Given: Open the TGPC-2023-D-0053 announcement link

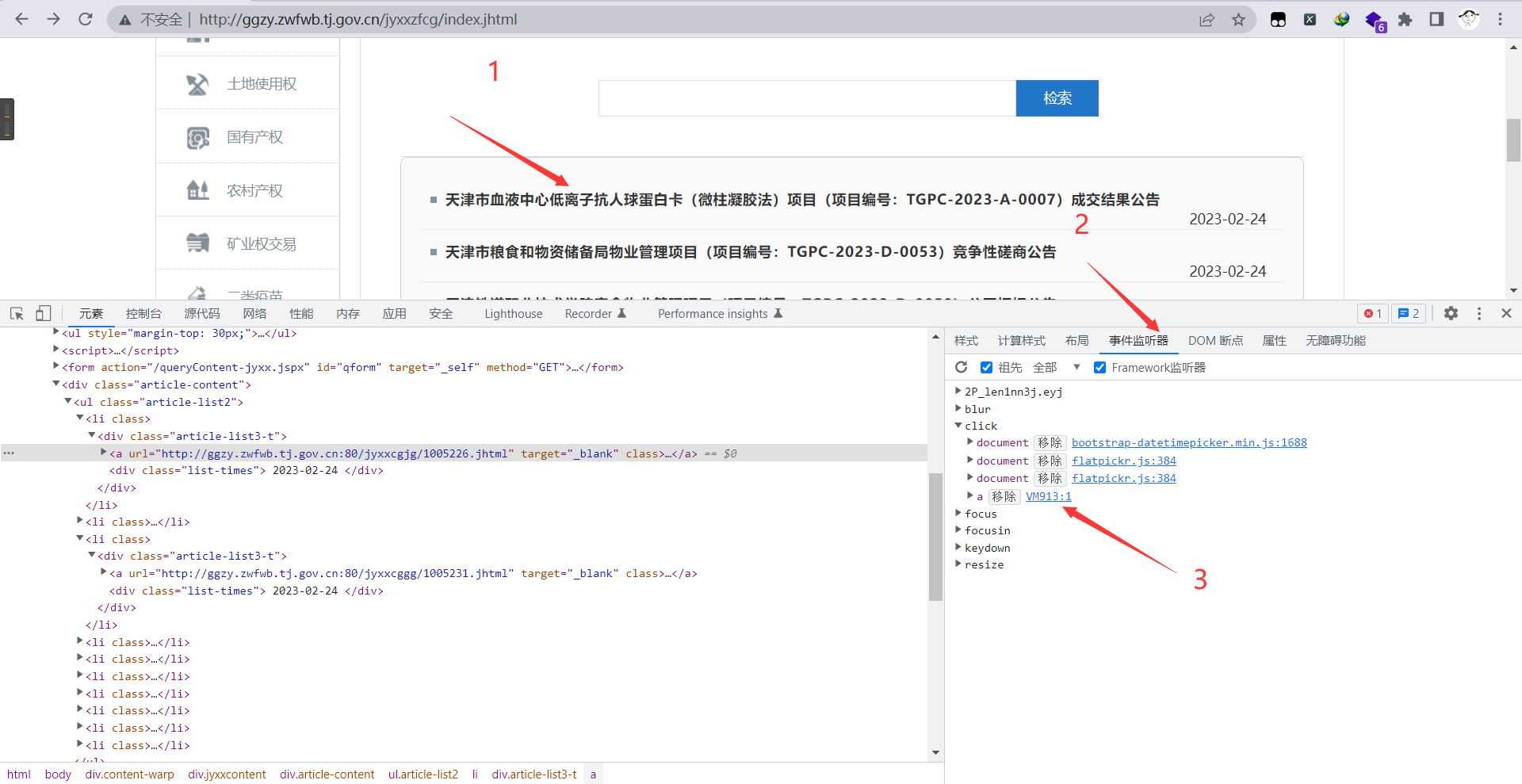Looking at the screenshot, I should [750, 252].
